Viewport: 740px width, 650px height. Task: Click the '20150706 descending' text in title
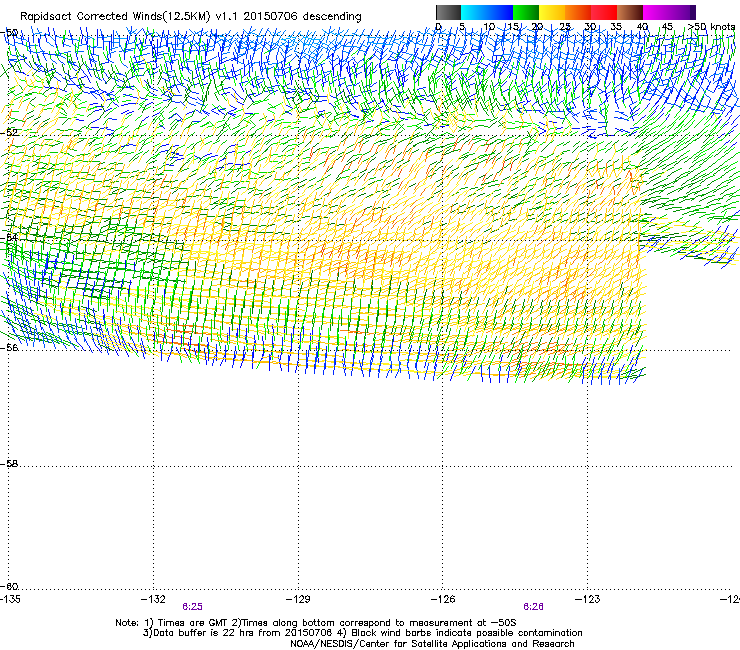coord(303,16)
